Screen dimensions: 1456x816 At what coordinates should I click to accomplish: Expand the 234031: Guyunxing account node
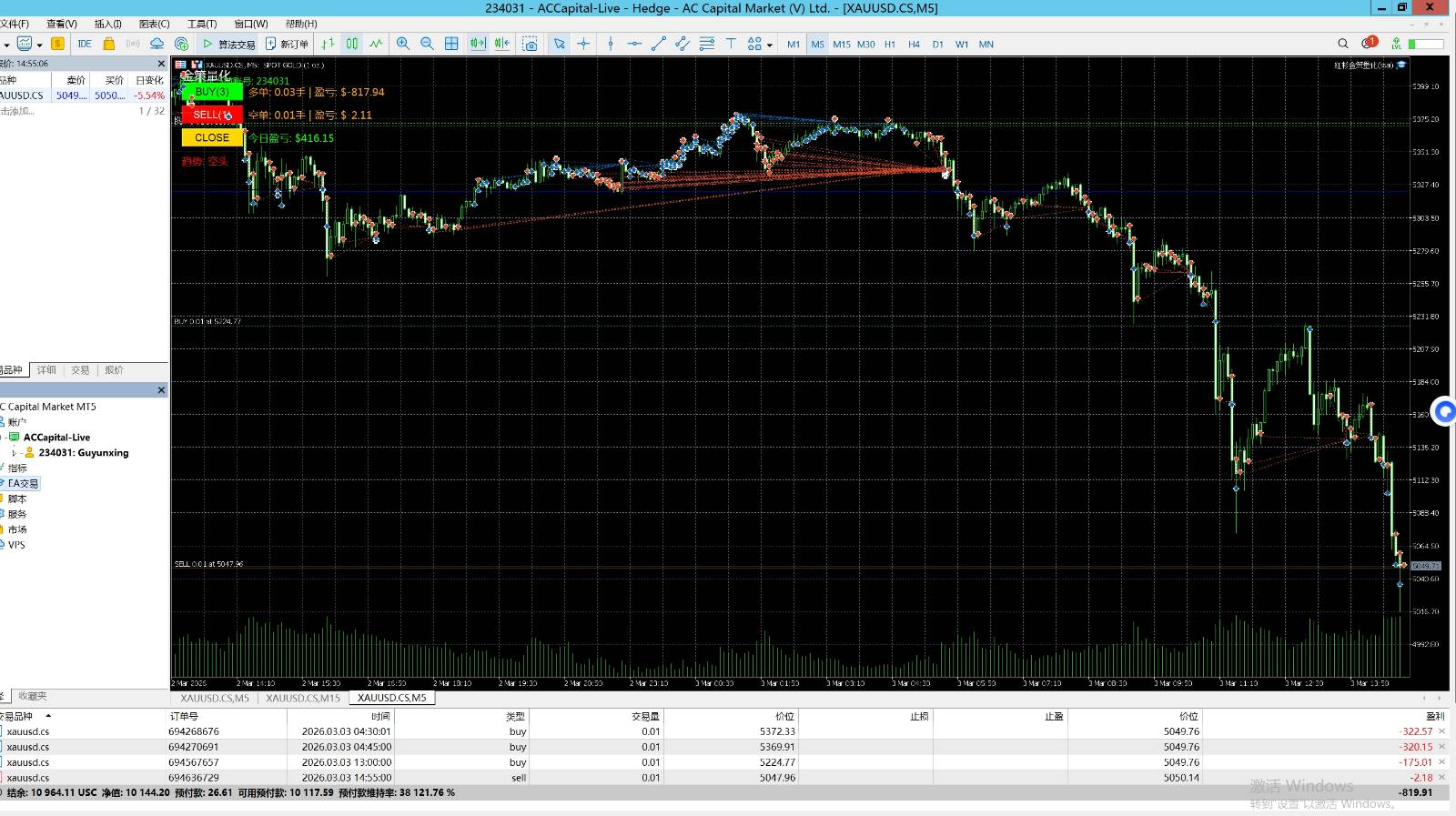point(14,452)
